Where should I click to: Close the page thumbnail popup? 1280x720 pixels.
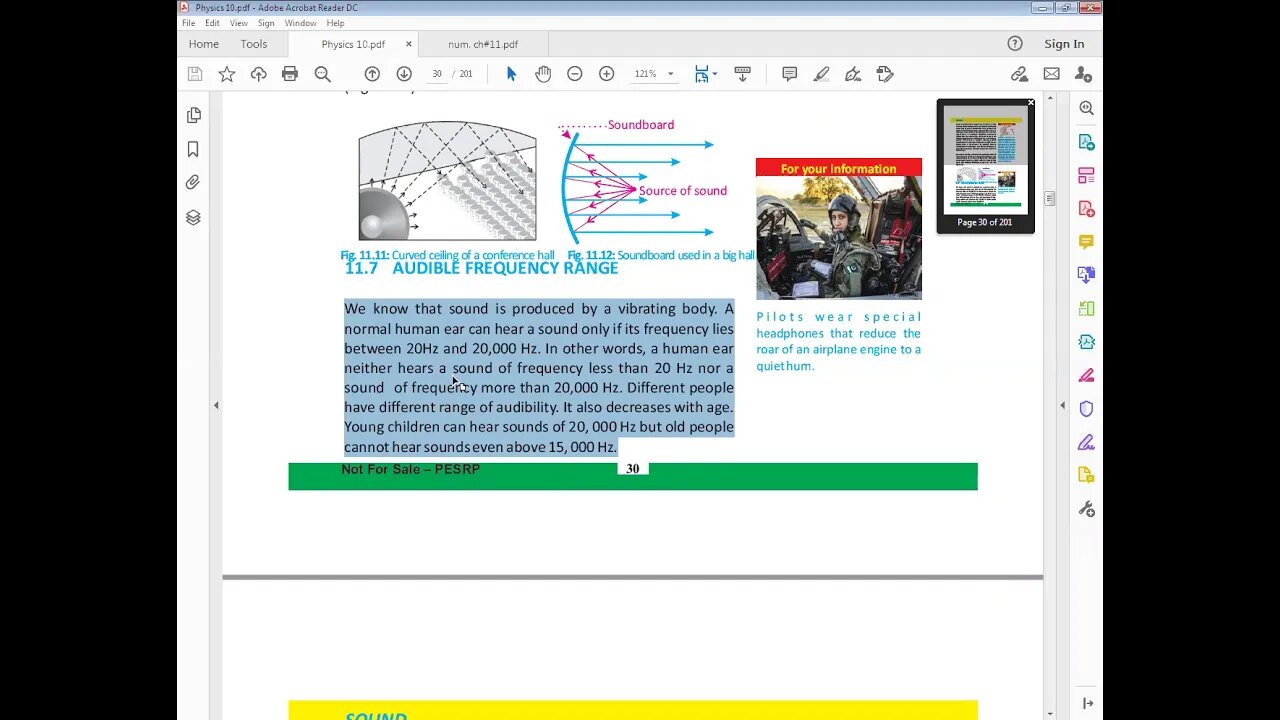pyautogui.click(x=1031, y=103)
